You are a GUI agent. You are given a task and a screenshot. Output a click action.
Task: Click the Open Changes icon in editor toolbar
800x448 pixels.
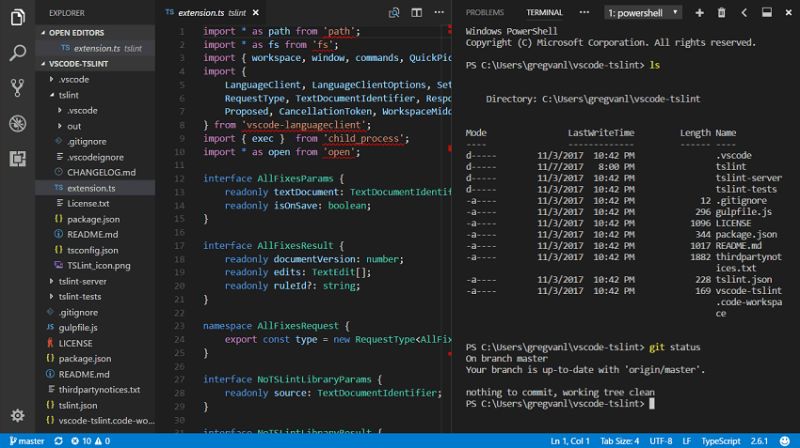click(394, 13)
